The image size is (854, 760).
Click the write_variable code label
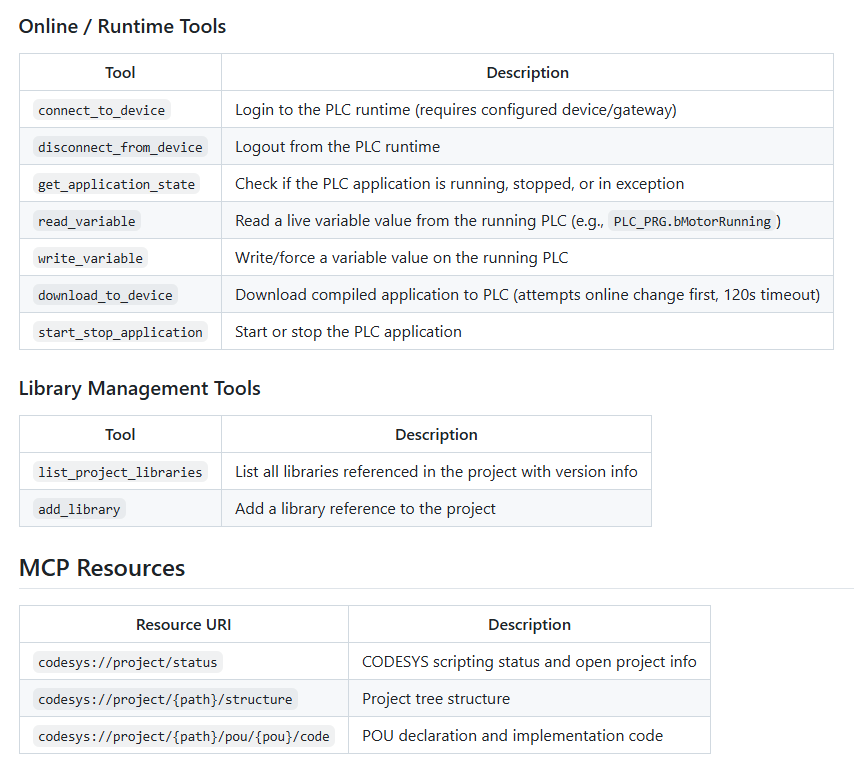90,258
